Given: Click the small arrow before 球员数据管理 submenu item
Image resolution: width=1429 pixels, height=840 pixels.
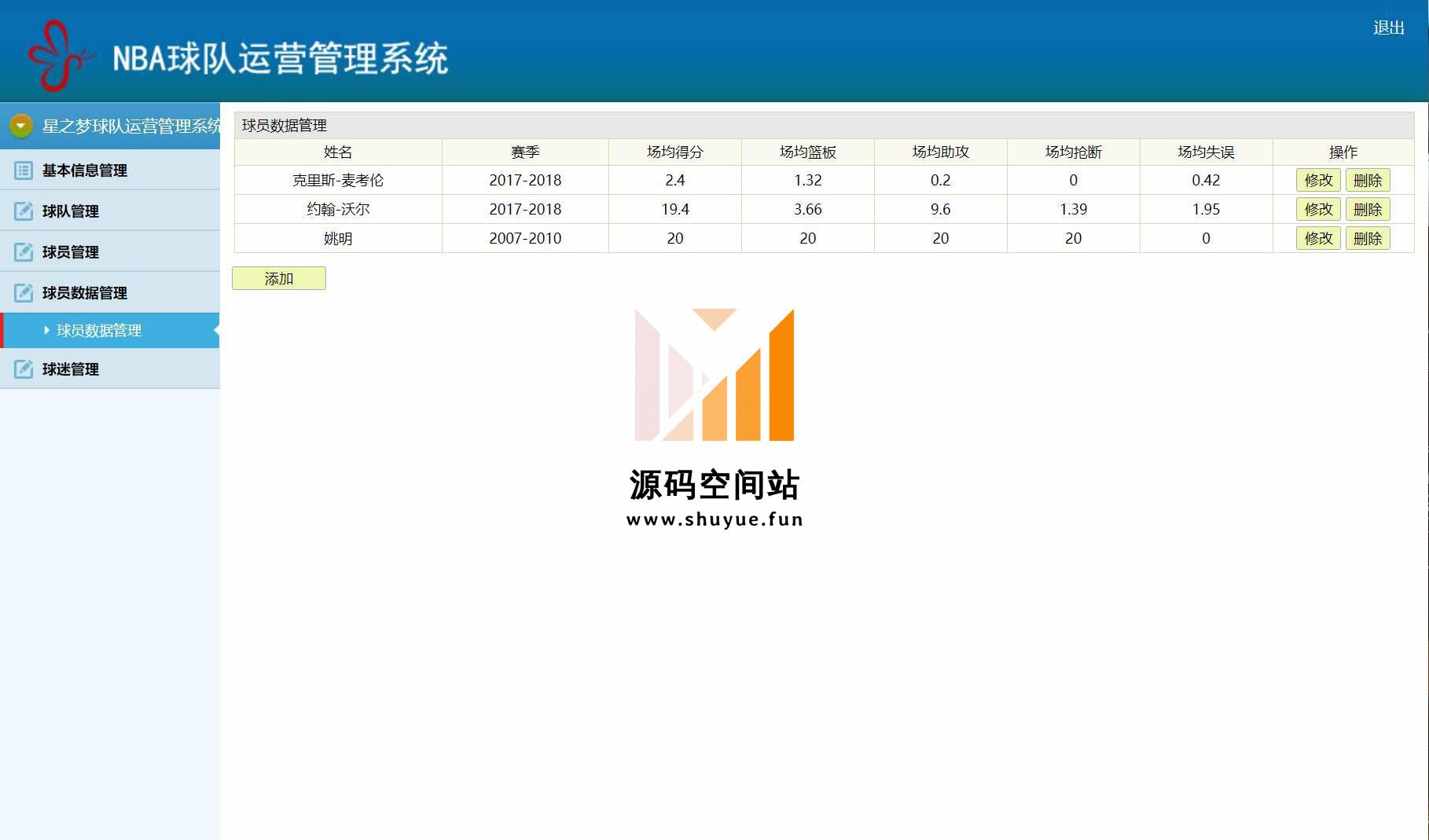Looking at the screenshot, I should 46,331.
